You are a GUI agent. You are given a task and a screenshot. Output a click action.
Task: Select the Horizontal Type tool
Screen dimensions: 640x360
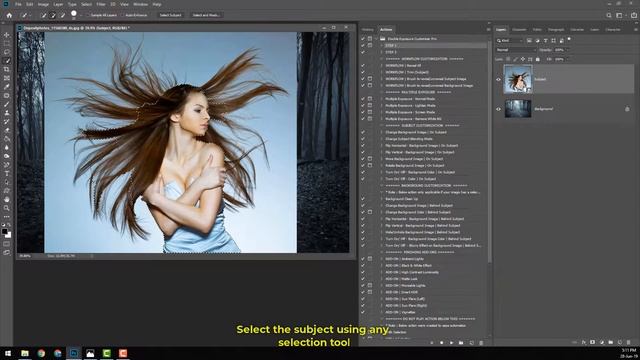[7, 173]
